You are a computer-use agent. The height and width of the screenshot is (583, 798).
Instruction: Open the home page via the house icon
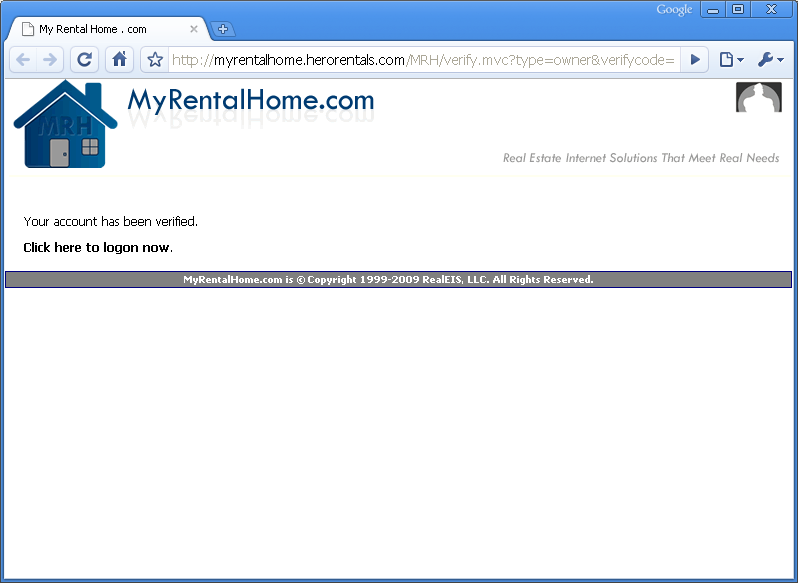pyautogui.click(x=120, y=60)
